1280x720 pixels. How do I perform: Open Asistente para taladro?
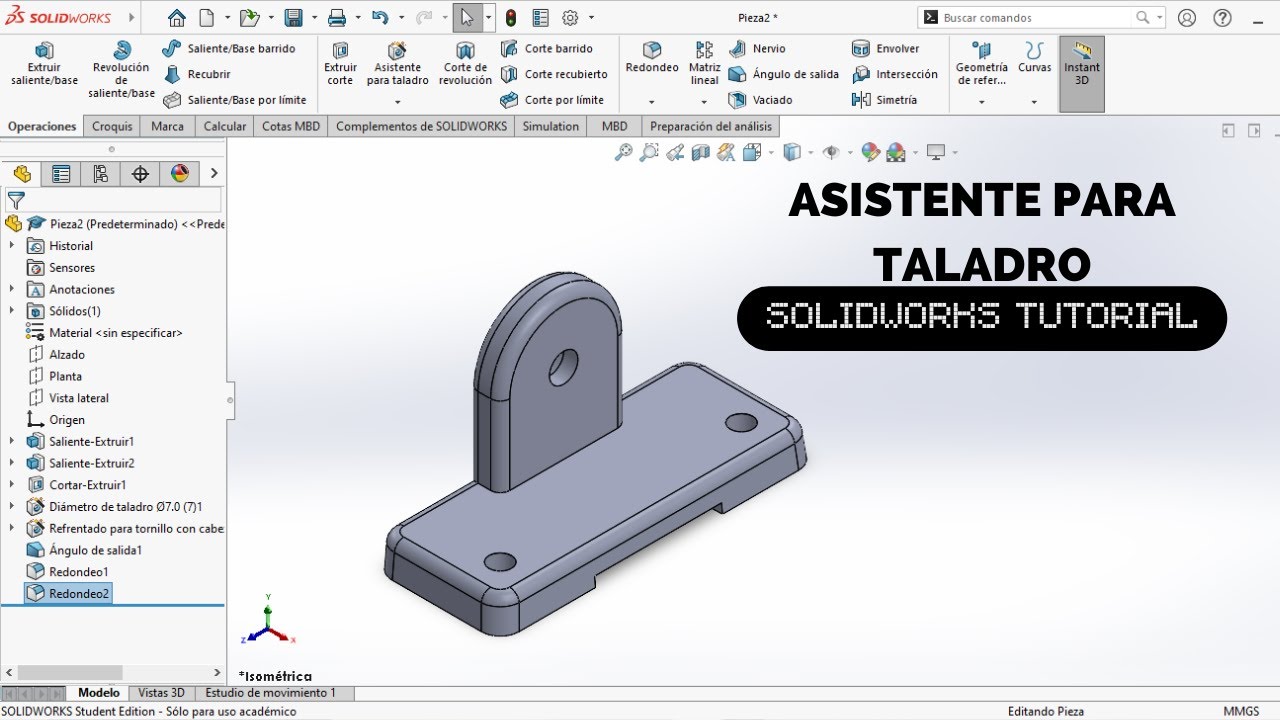[x=397, y=64]
